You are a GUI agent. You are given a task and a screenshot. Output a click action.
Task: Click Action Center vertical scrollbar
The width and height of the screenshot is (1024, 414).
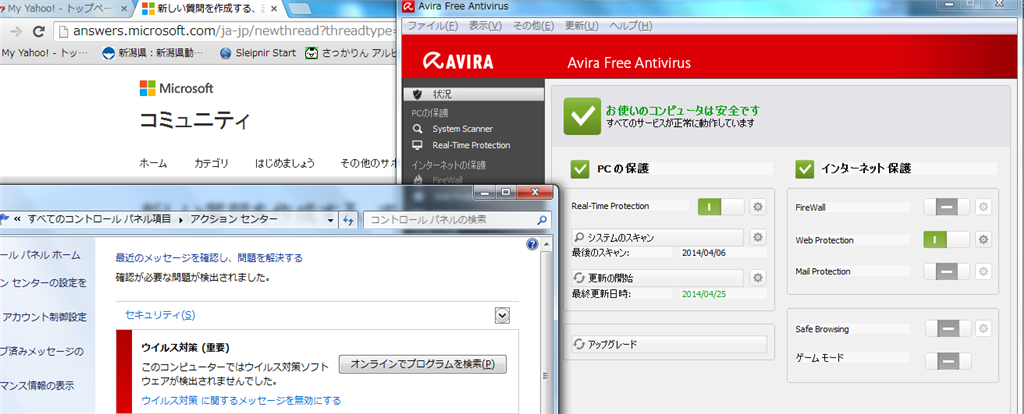(x=547, y=326)
